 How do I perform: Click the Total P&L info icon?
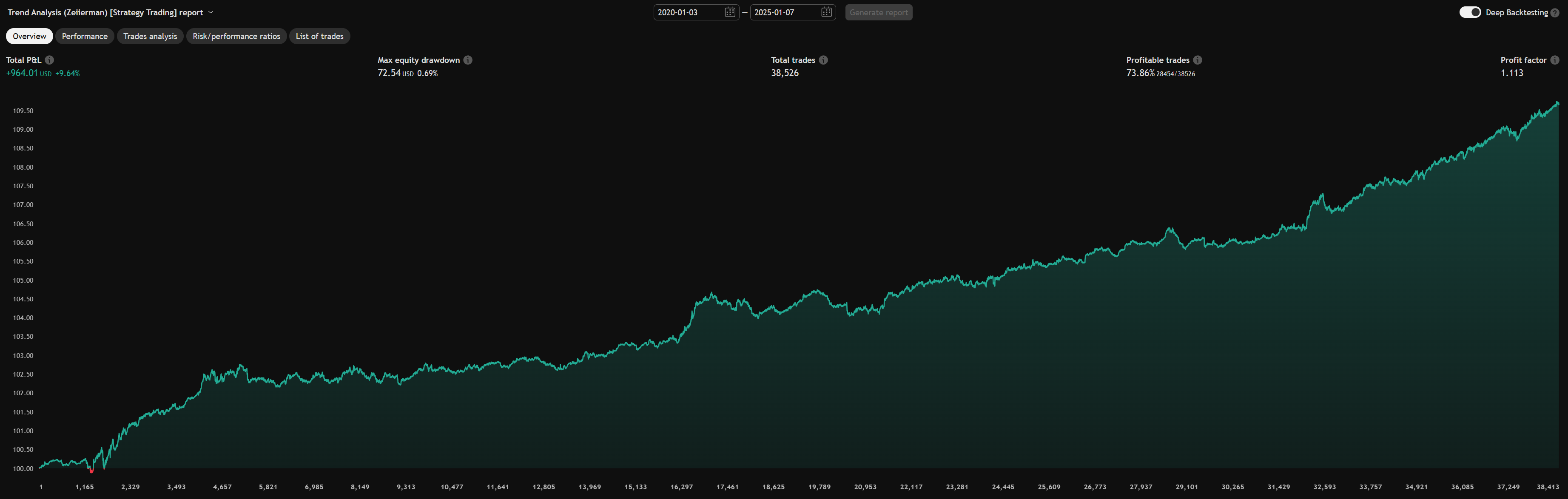coord(49,60)
